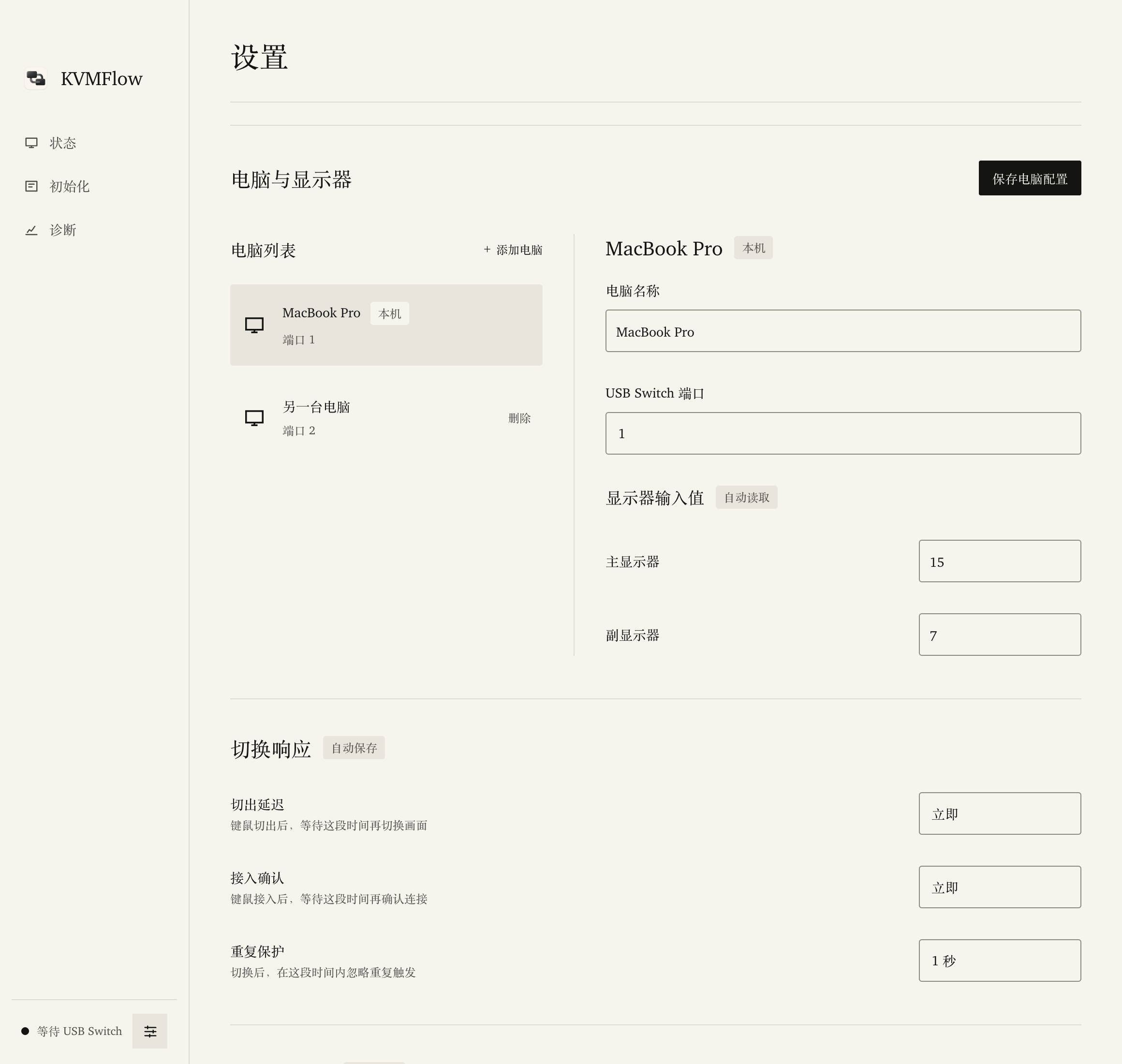Image resolution: width=1122 pixels, height=1064 pixels.
Task: Open the 诊断 page
Action: [63, 230]
